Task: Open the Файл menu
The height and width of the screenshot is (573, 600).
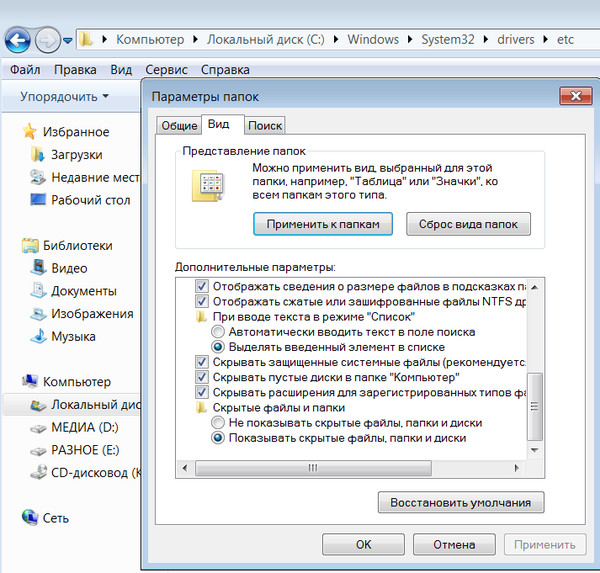Action: [x=25, y=70]
